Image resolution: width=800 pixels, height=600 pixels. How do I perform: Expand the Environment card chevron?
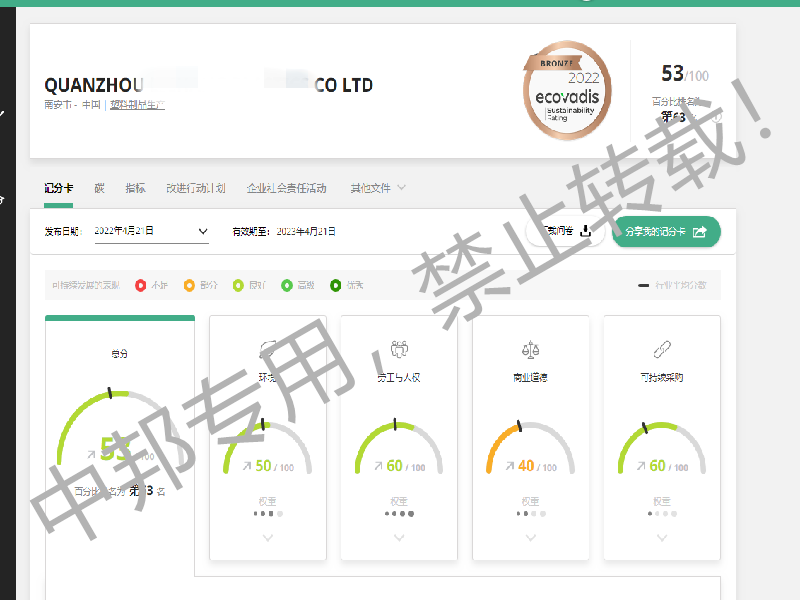pos(267,538)
